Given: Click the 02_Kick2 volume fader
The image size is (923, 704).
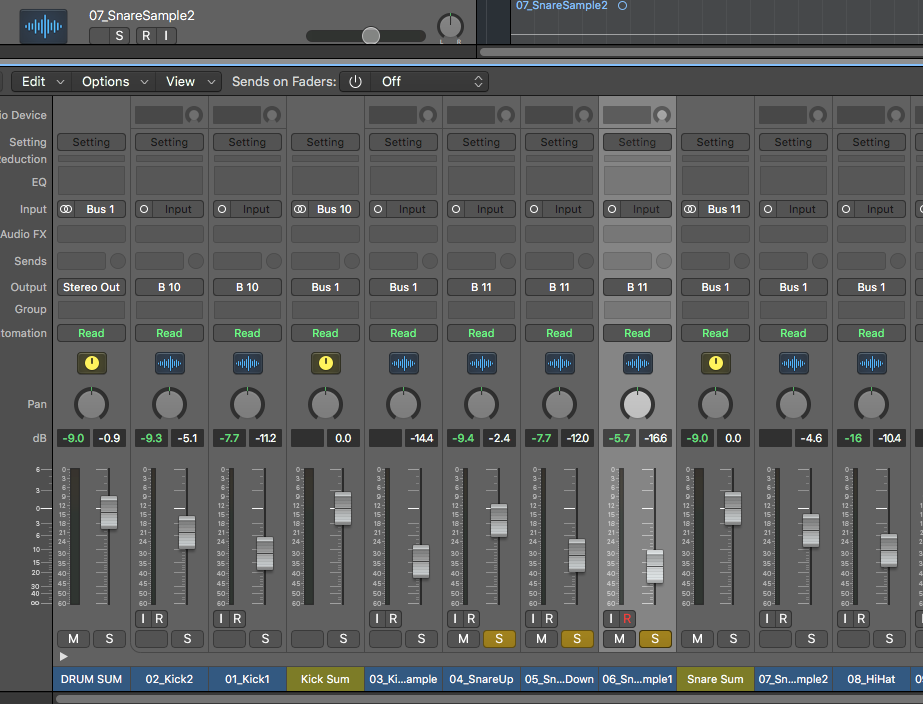Looking at the screenshot, I should click(186, 531).
